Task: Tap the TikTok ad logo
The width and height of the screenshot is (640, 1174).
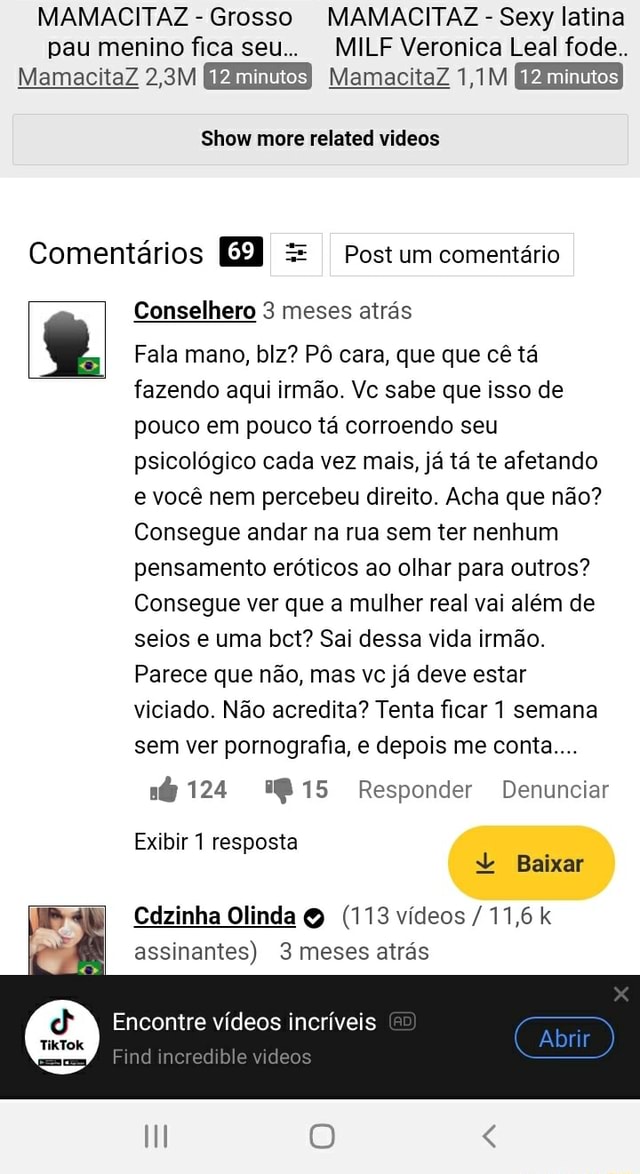Action: [61, 1037]
